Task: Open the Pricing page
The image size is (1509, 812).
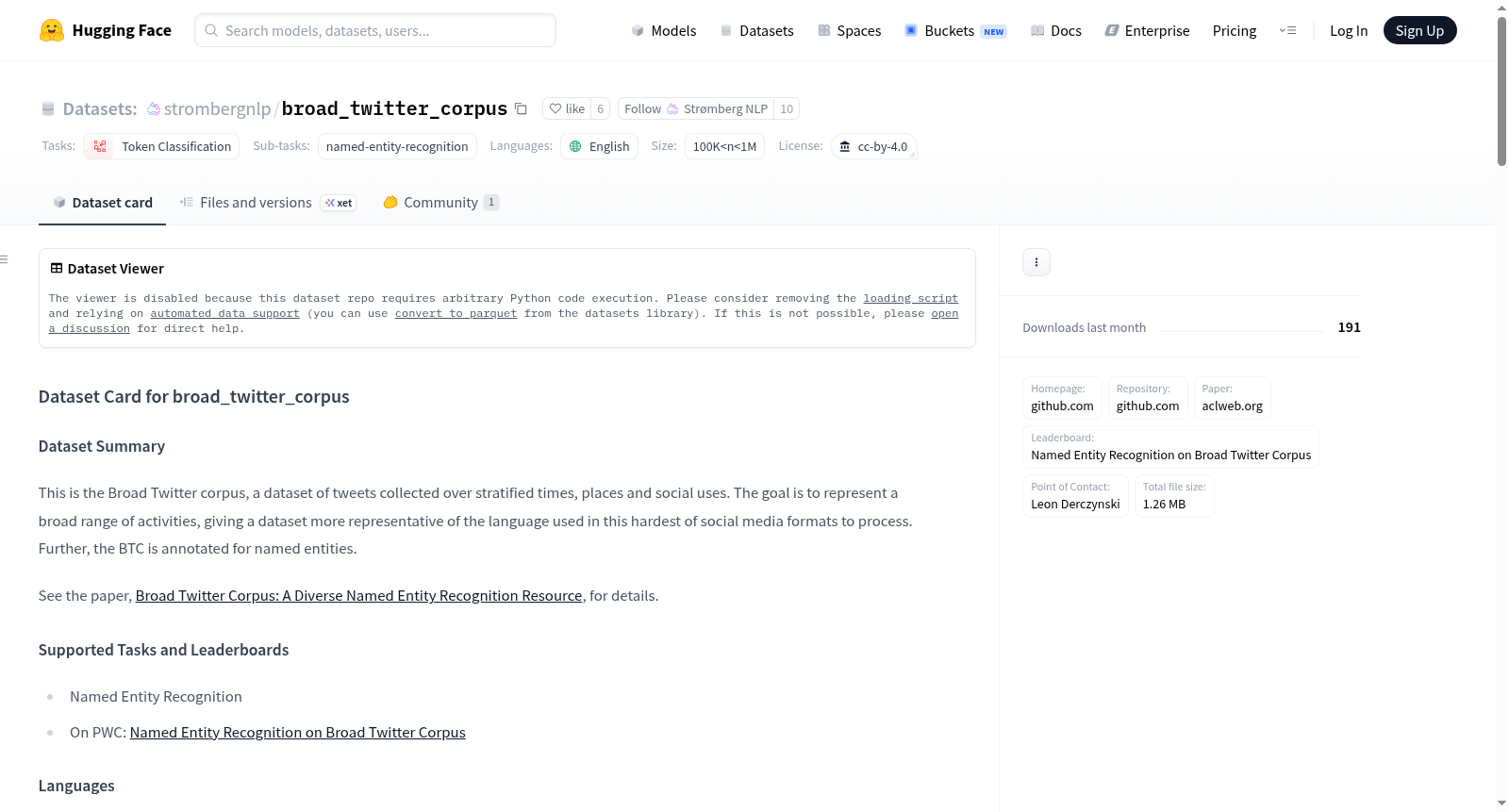Action: point(1235,30)
